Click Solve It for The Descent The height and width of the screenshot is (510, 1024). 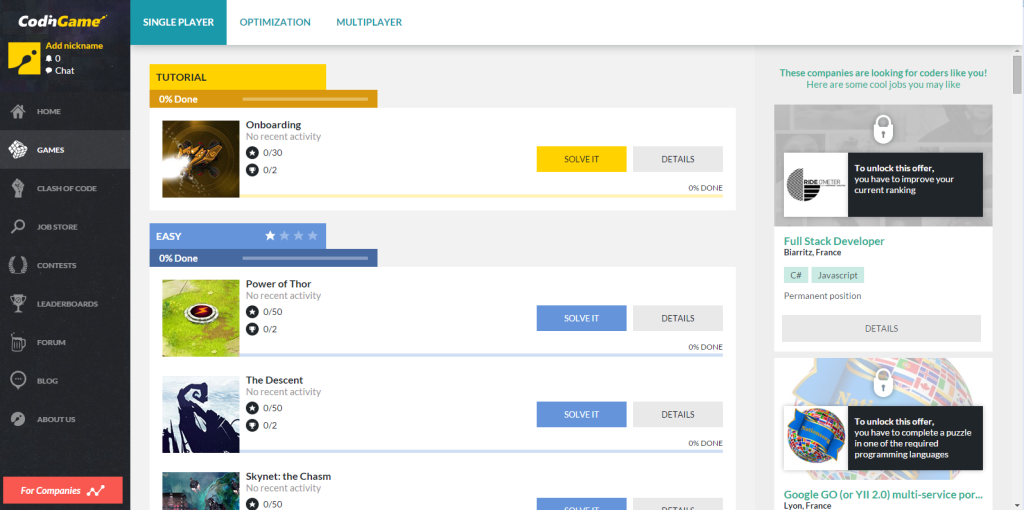coord(581,414)
